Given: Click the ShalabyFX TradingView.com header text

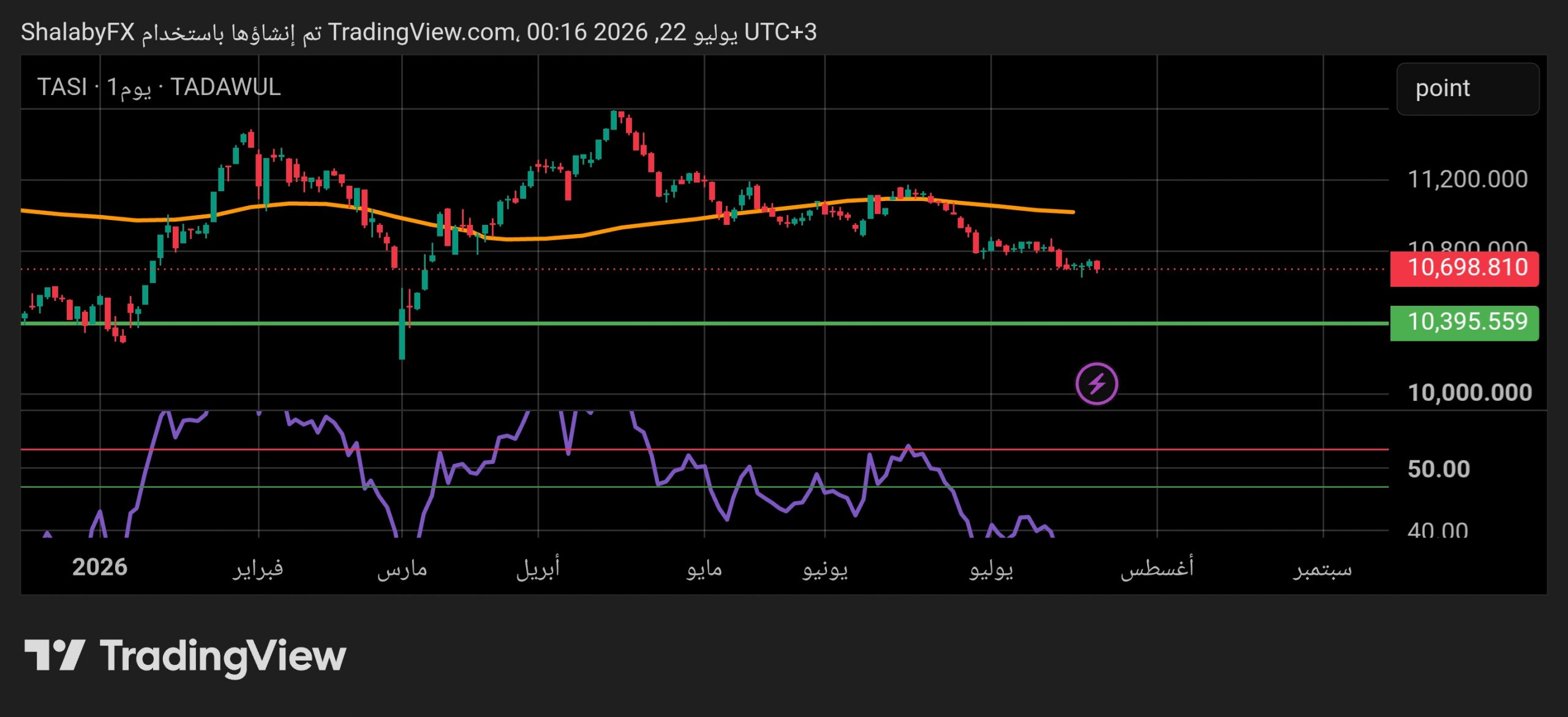Looking at the screenshot, I should tap(419, 32).
